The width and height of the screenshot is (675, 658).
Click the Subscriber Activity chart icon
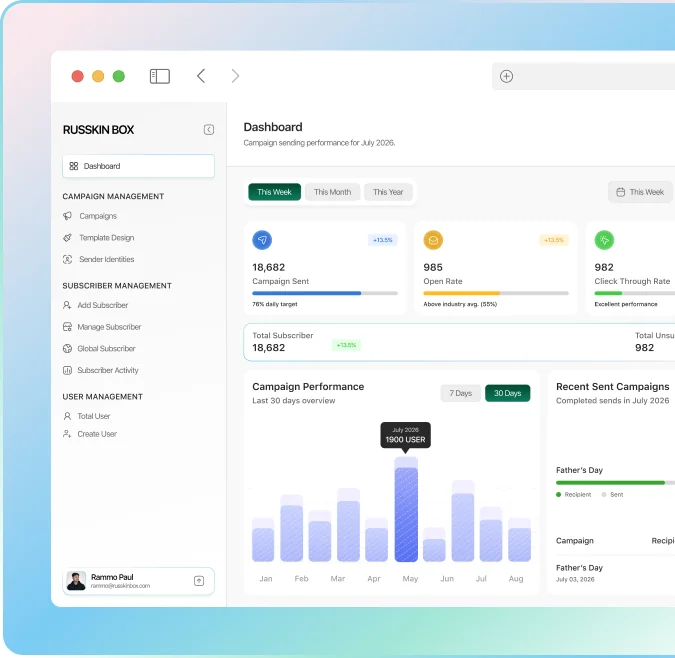point(67,370)
